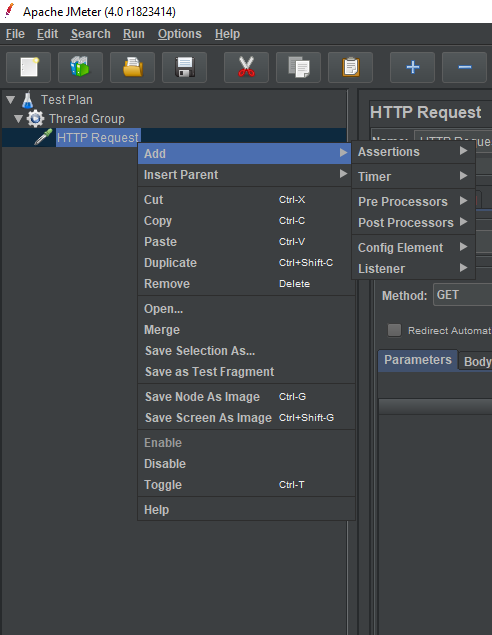Collapse the Thread Group tree node arrow
This screenshot has width=492, height=635.
pyautogui.click(x=18, y=119)
